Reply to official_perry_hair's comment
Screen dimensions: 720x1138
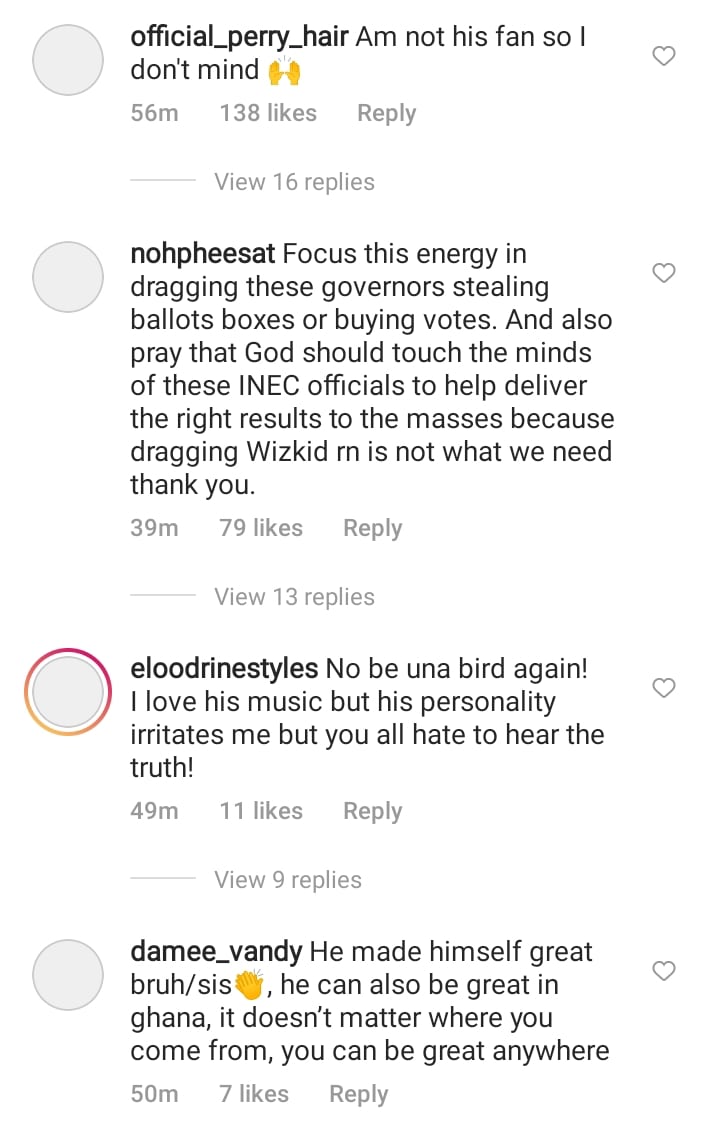coord(386,113)
